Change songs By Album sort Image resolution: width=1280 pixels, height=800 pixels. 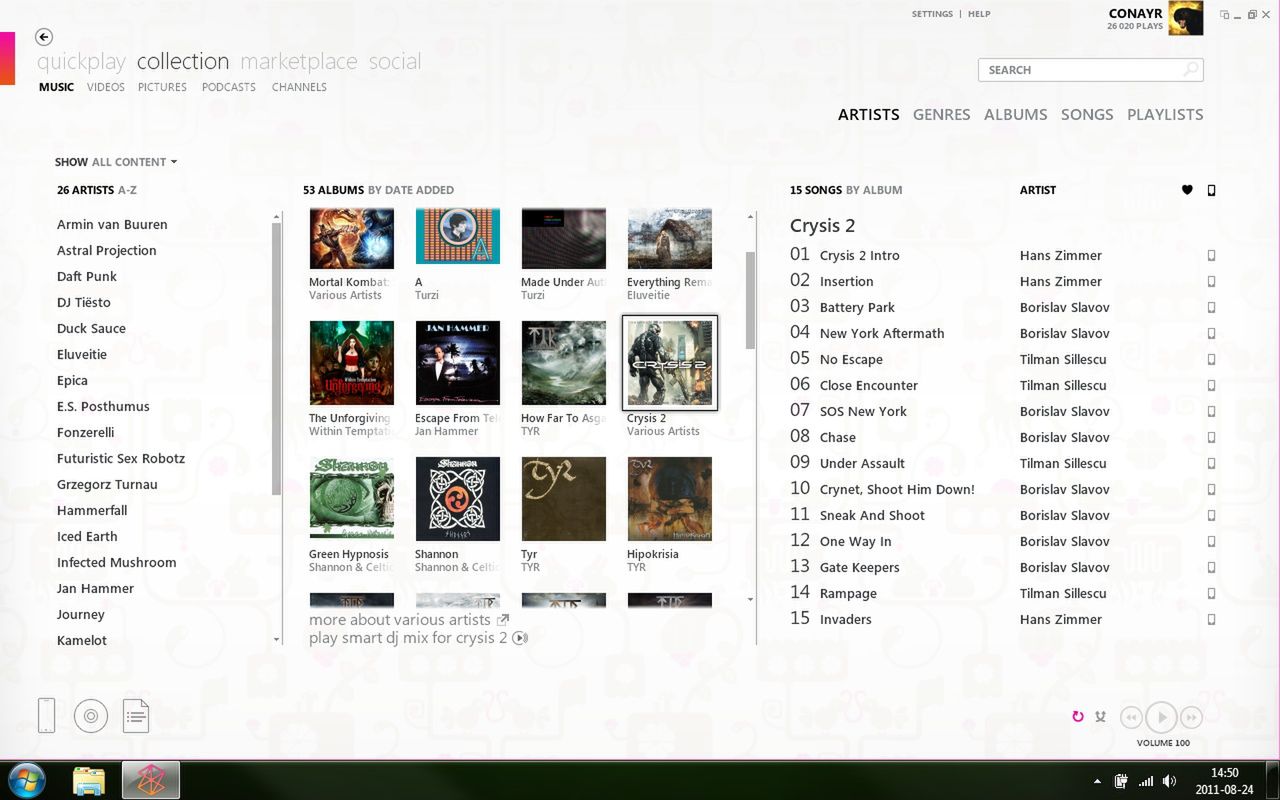coord(874,190)
